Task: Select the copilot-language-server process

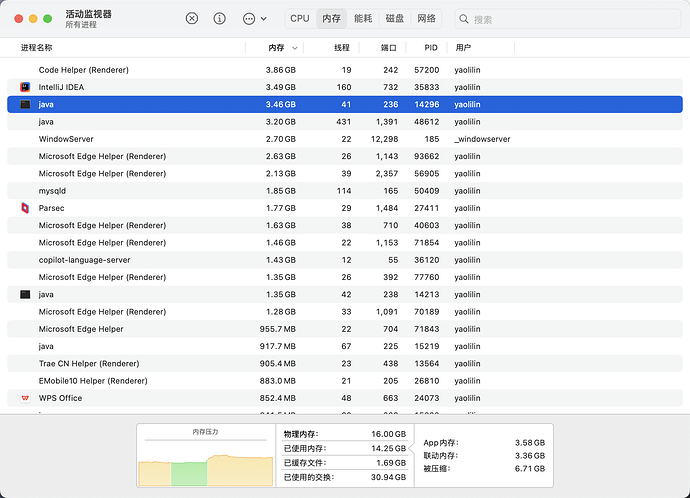Action: tap(345, 260)
